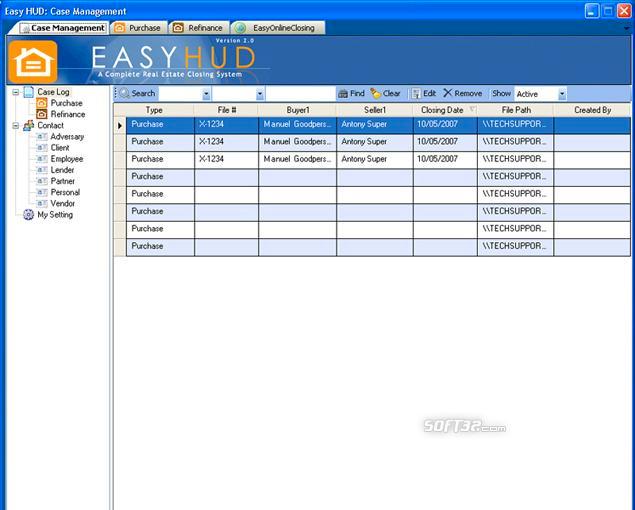Viewport: 635px width, 510px height.
Task: Click the Client card icon
Action: click(42, 148)
